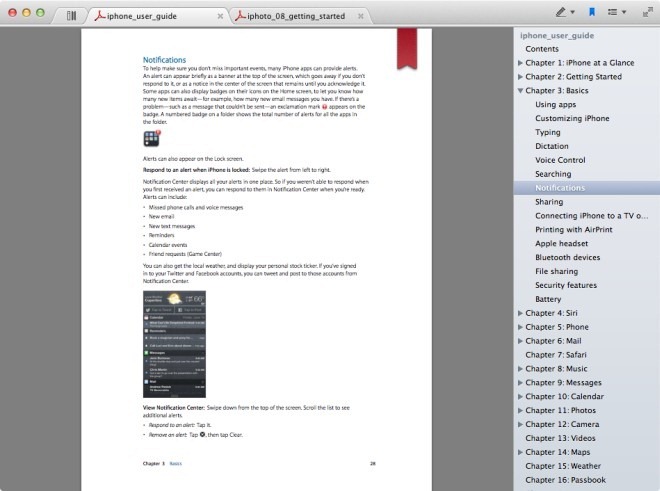The height and width of the screenshot is (491, 660).
Task: Click the yellow minimize window button
Action: (26, 13)
